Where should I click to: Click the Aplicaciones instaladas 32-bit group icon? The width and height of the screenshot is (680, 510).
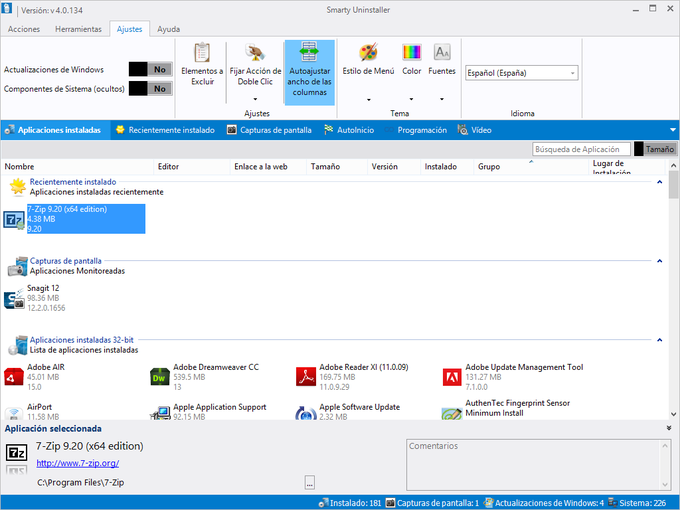click(17, 345)
